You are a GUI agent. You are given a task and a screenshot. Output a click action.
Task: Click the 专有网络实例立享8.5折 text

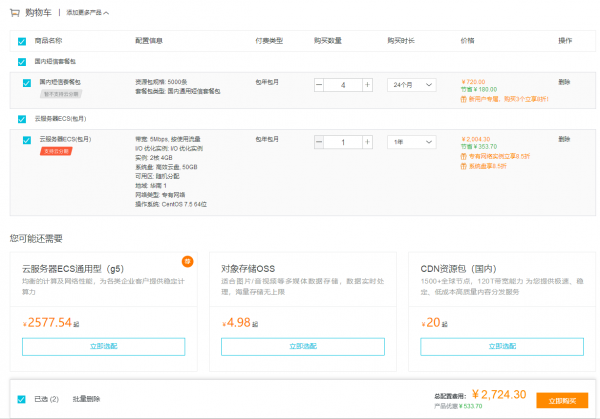pyautogui.click(x=499, y=156)
